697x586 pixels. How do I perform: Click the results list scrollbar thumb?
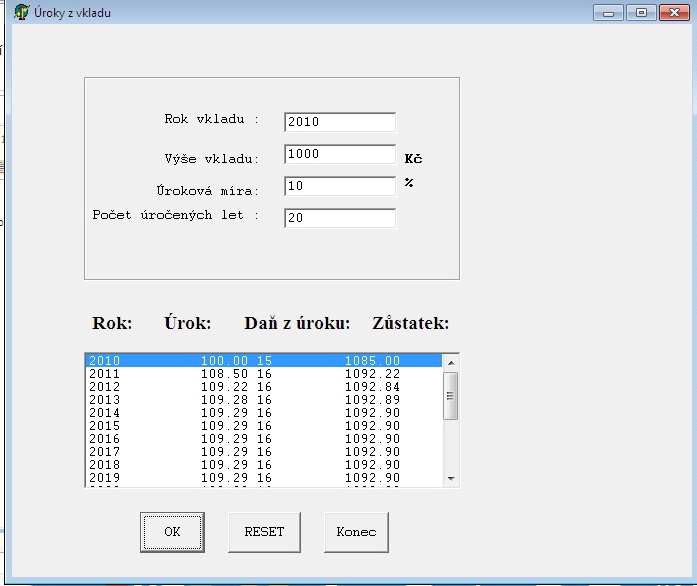tap(451, 396)
